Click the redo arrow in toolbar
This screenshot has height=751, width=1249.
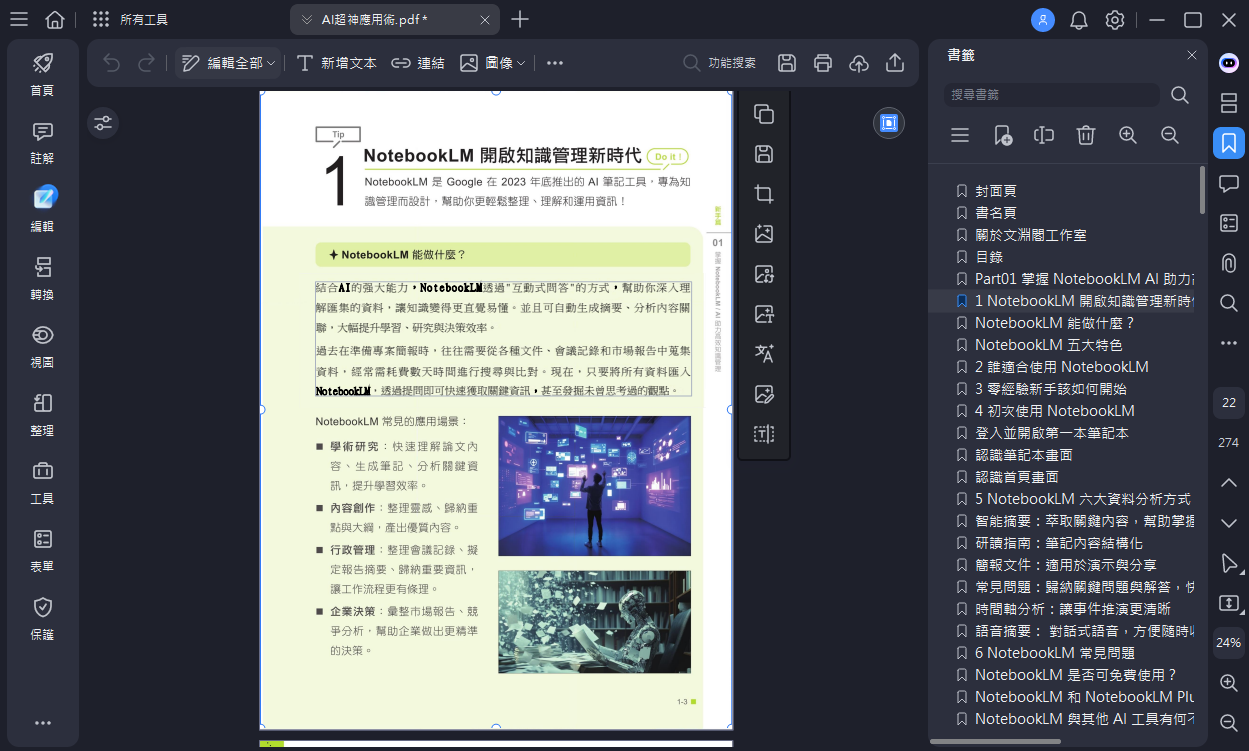146,63
